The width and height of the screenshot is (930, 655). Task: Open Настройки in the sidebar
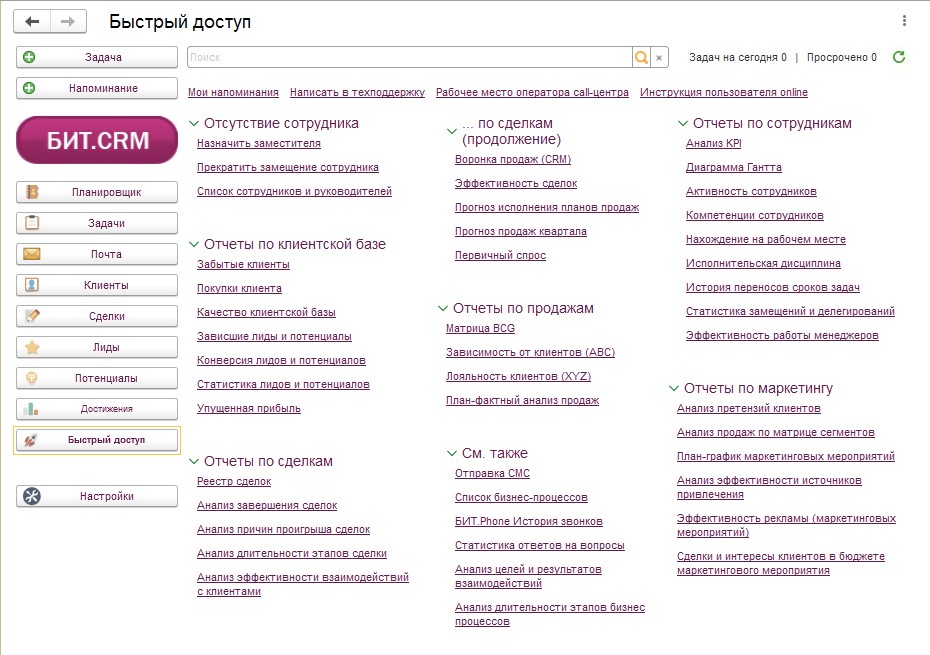97,496
